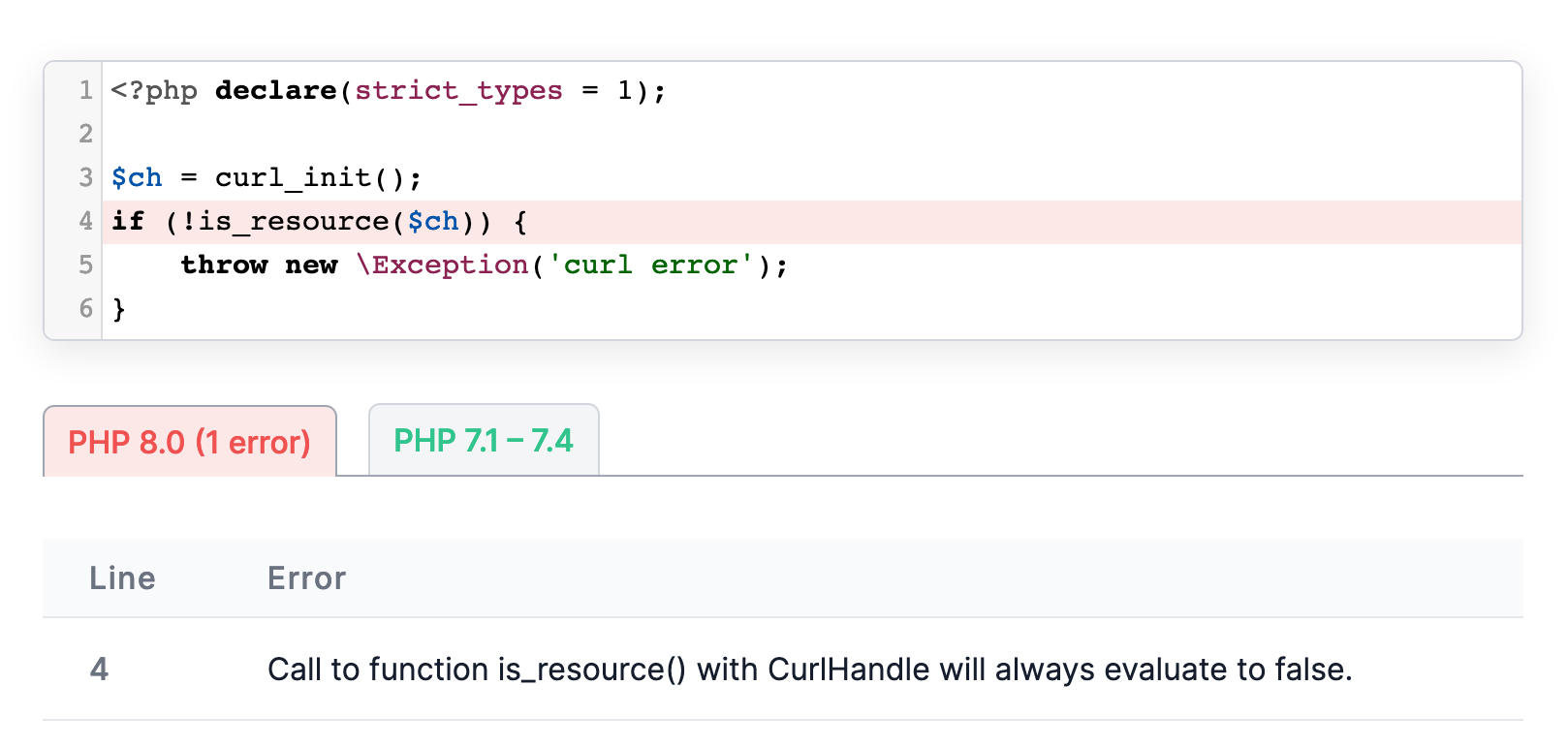The width and height of the screenshot is (1568, 748).
Task: Click line number 4 in the error table
Action: [99, 670]
